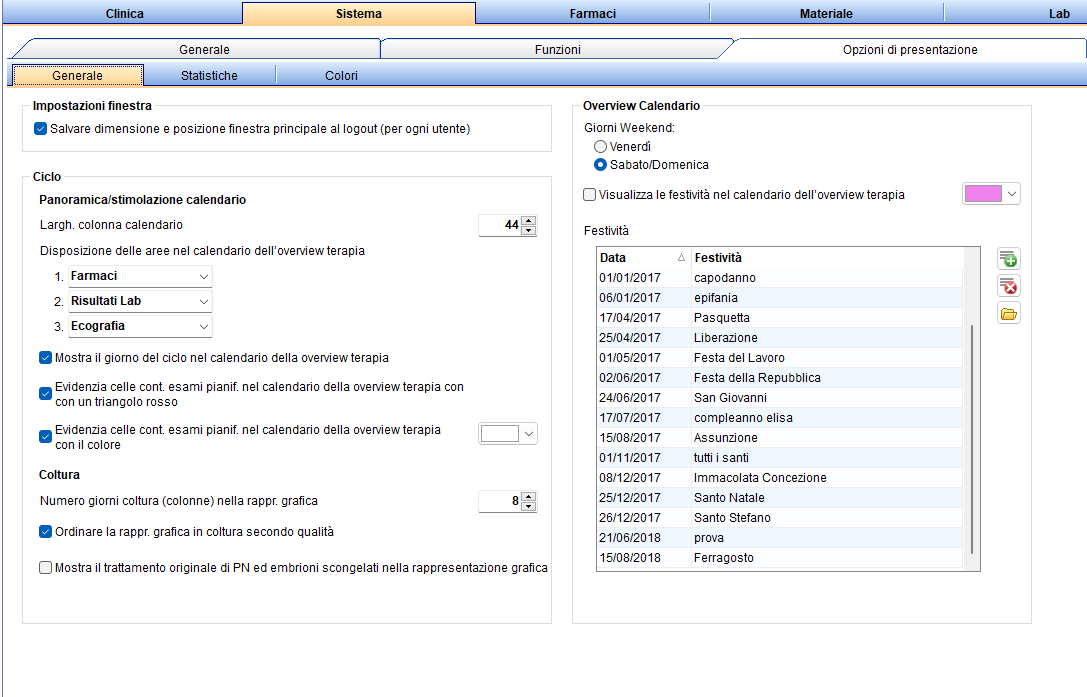
Task: Open the Opzioni di presentazione tab
Action: point(910,49)
